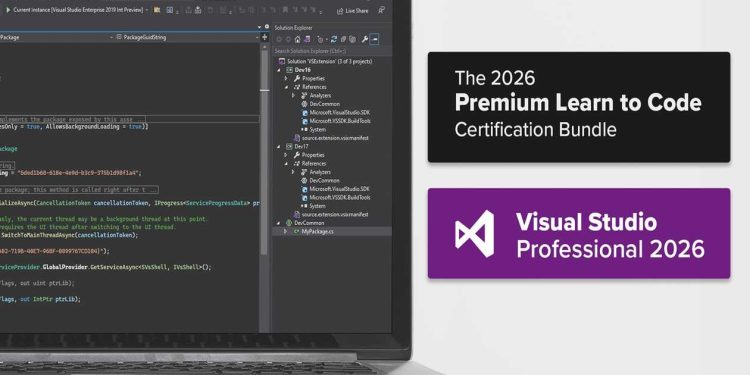This screenshot has width=750, height=375.
Task: Click the Pending Changes Filter icon
Action: (320, 40)
